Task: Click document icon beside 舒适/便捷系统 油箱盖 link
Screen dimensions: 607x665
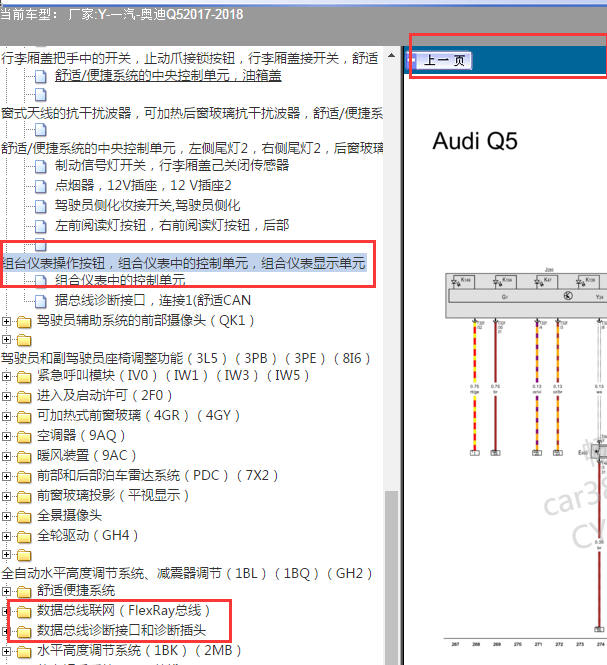Action: [41, 77]
